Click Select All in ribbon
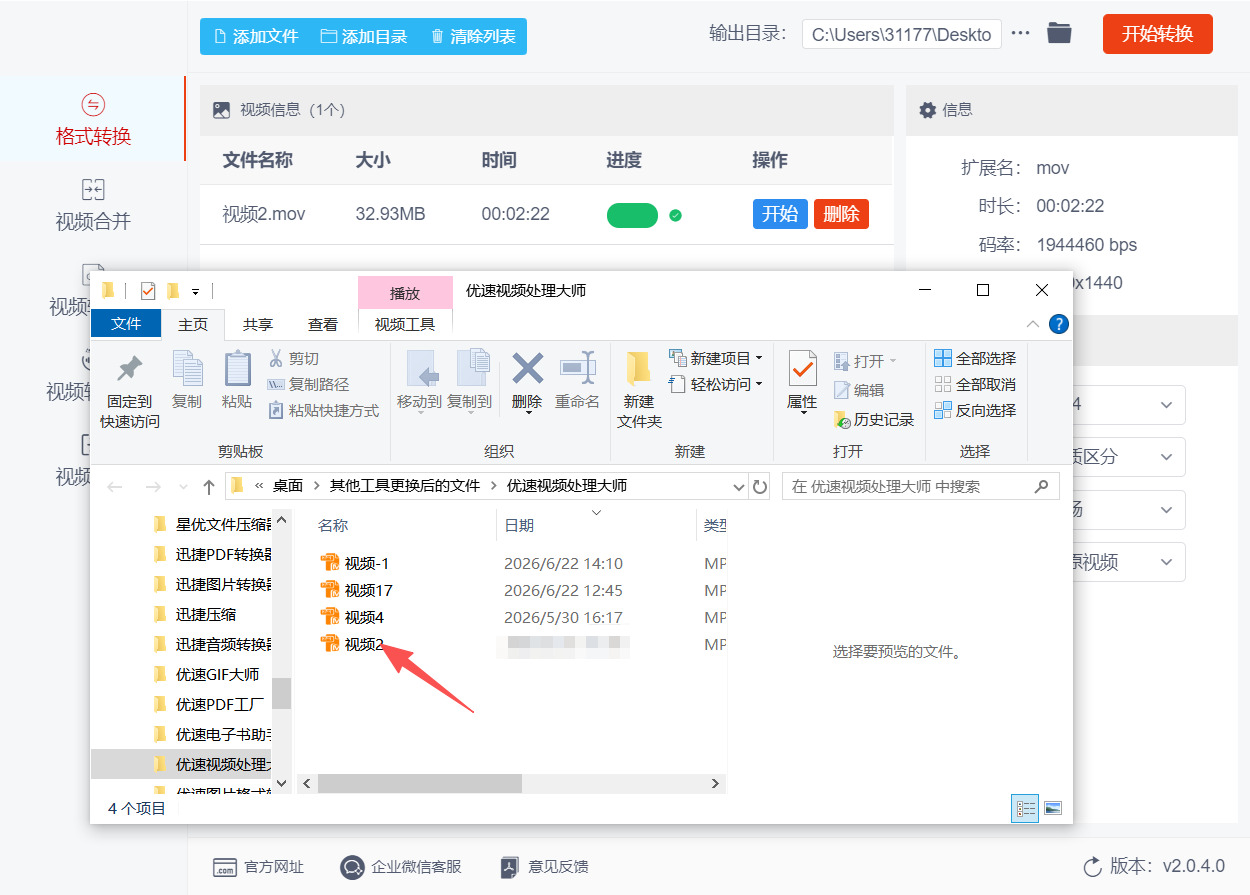1250x895 pixels. (x=975, y=358)
